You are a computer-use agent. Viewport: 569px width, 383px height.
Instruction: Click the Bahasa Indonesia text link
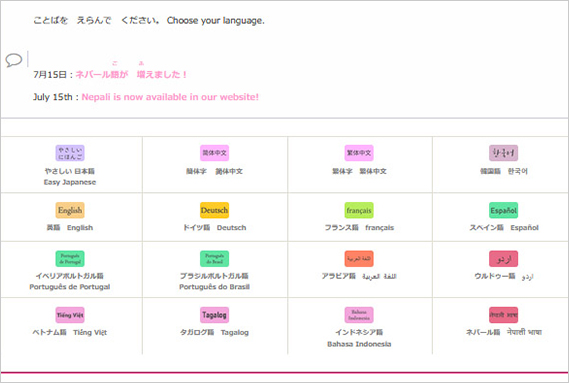(x=359, y=344)
